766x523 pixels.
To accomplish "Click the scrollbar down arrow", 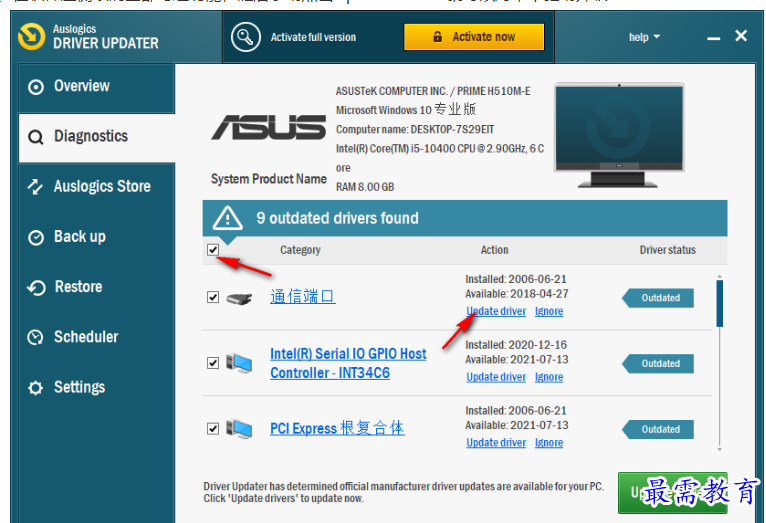I will point(720,449).
